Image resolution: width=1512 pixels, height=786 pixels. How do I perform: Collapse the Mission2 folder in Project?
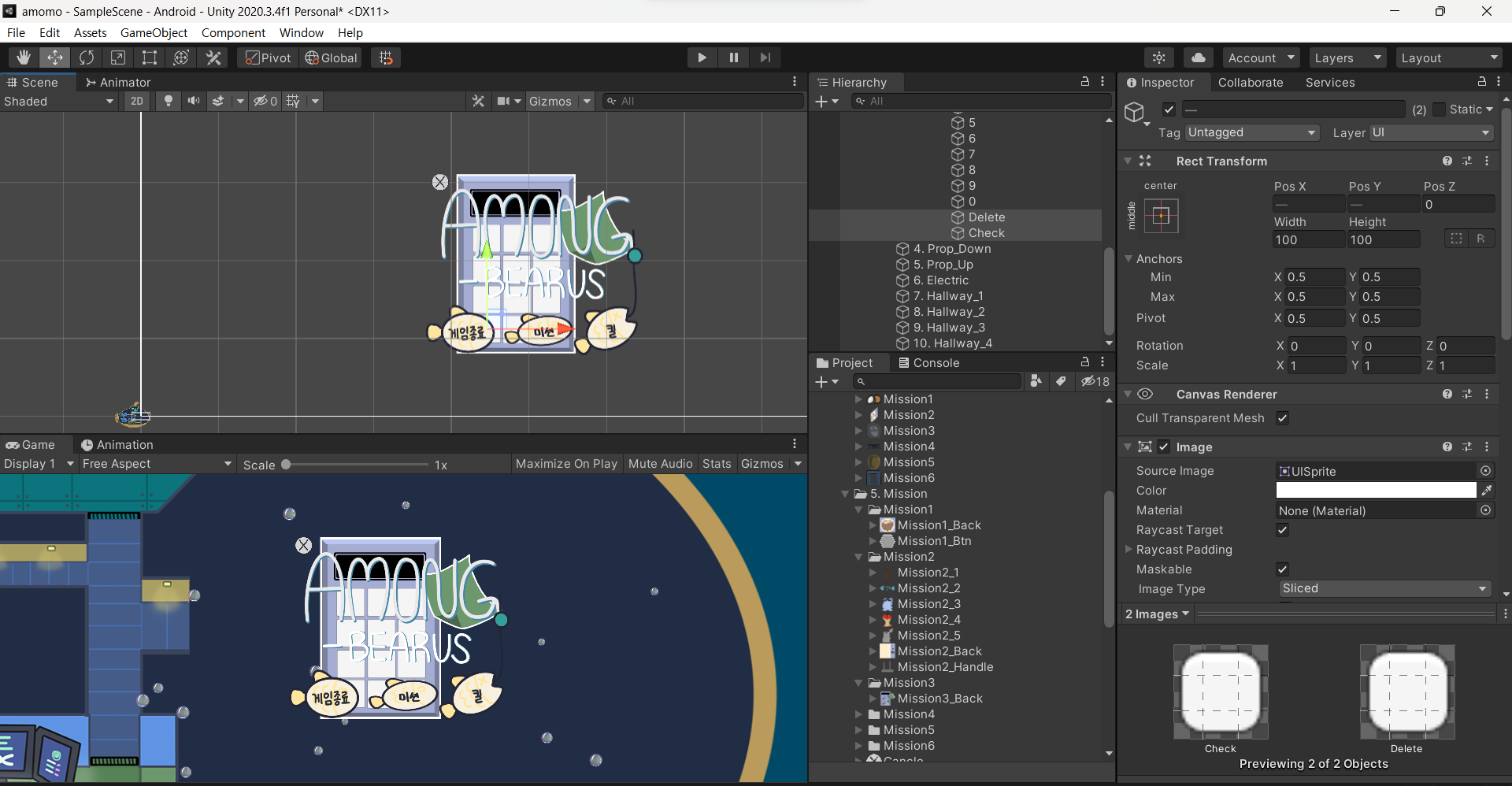pos(859,557)
